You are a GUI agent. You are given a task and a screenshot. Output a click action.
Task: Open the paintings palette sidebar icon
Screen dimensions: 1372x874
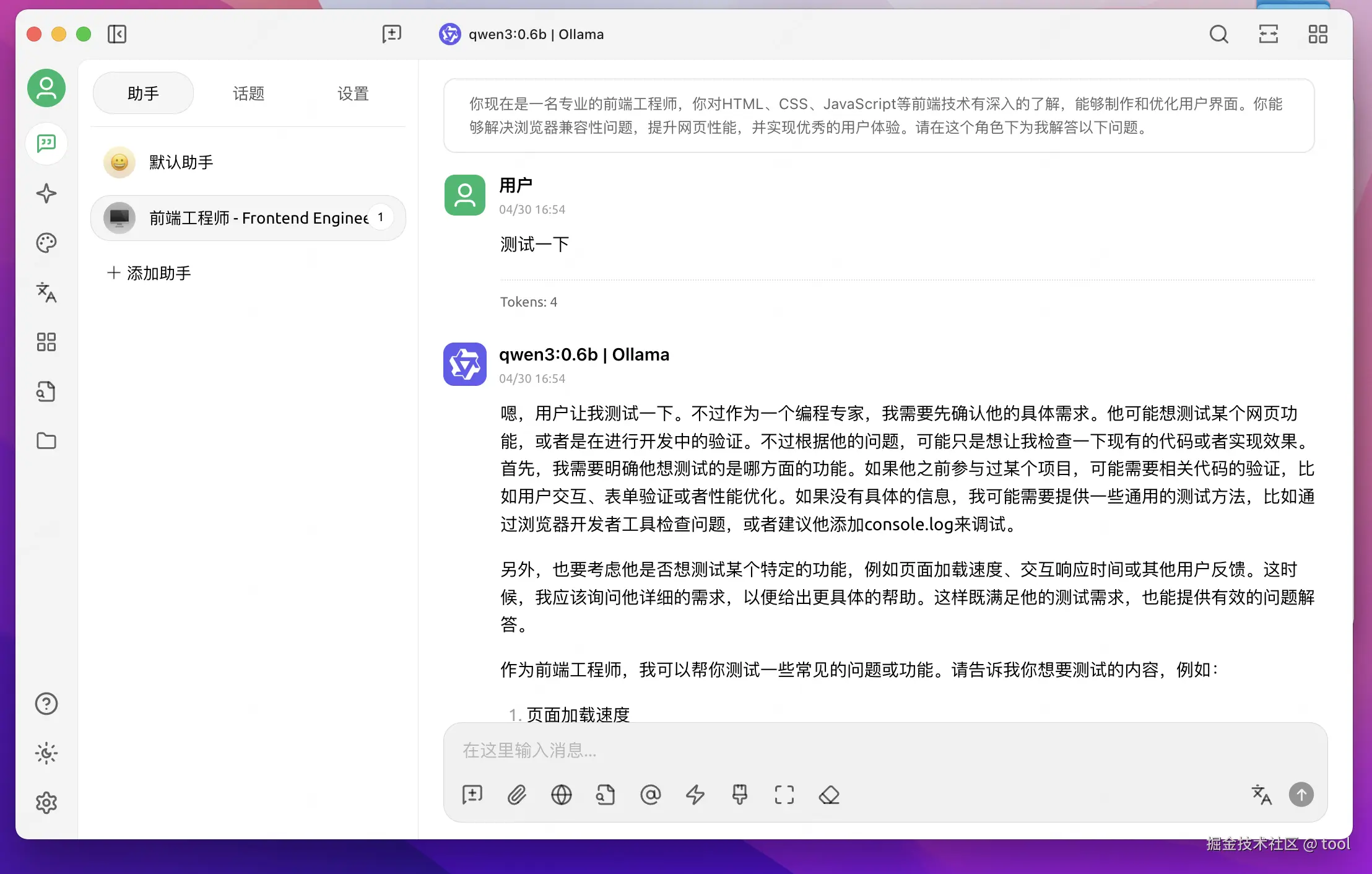pyautogui.click(x=46, y=243)
